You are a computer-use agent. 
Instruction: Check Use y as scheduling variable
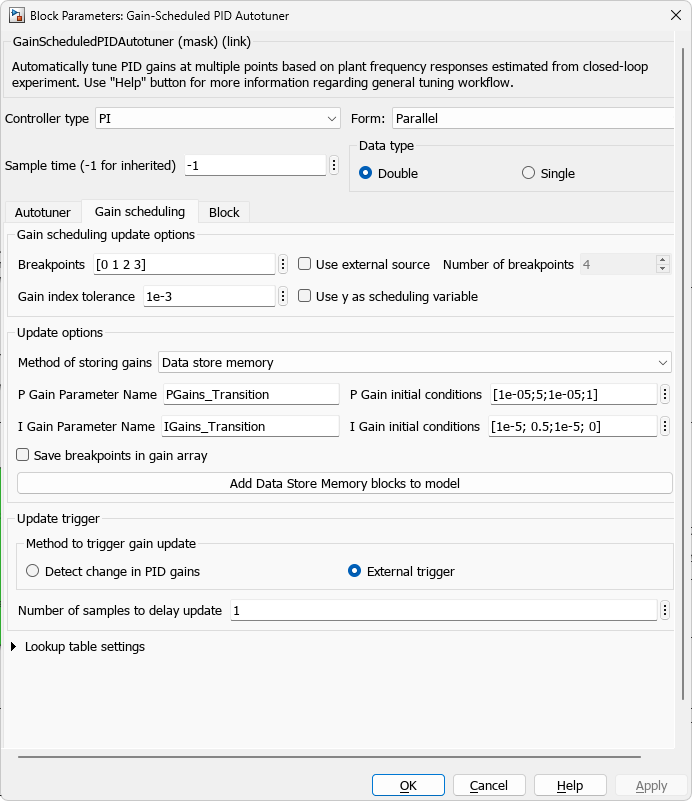(x=305, y=296)
